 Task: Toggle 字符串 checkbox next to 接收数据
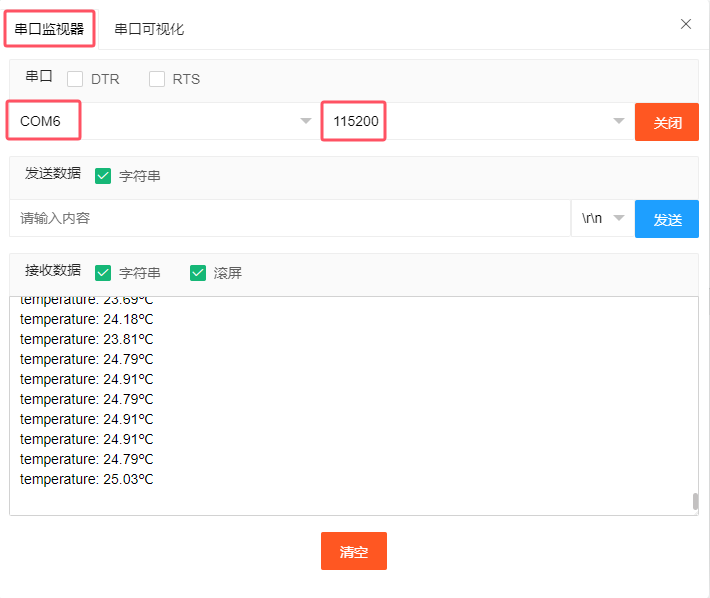(103, 273)
